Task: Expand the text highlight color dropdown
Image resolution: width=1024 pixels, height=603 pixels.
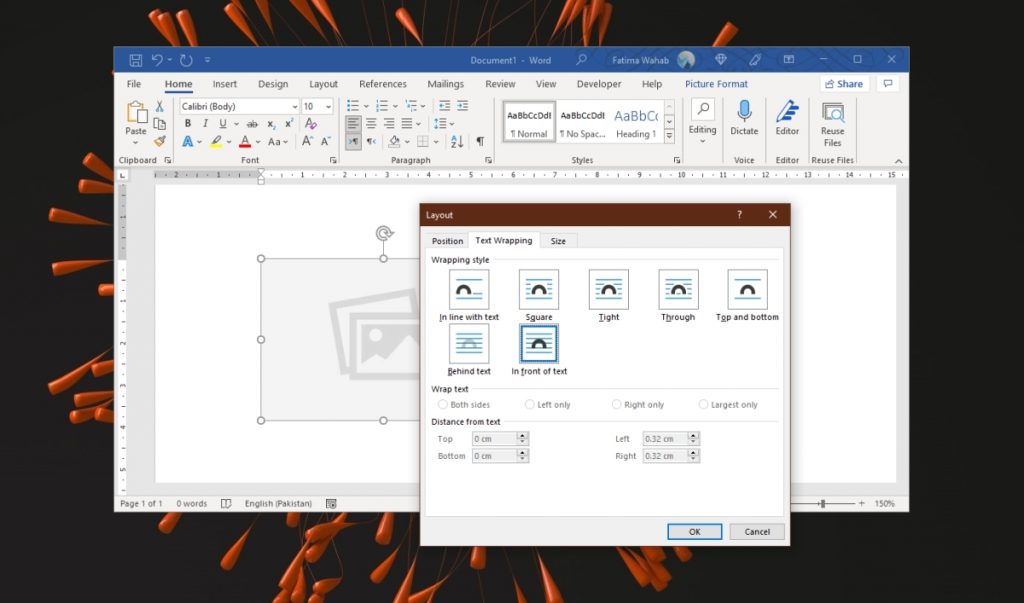Action: (x=227, y=143)
